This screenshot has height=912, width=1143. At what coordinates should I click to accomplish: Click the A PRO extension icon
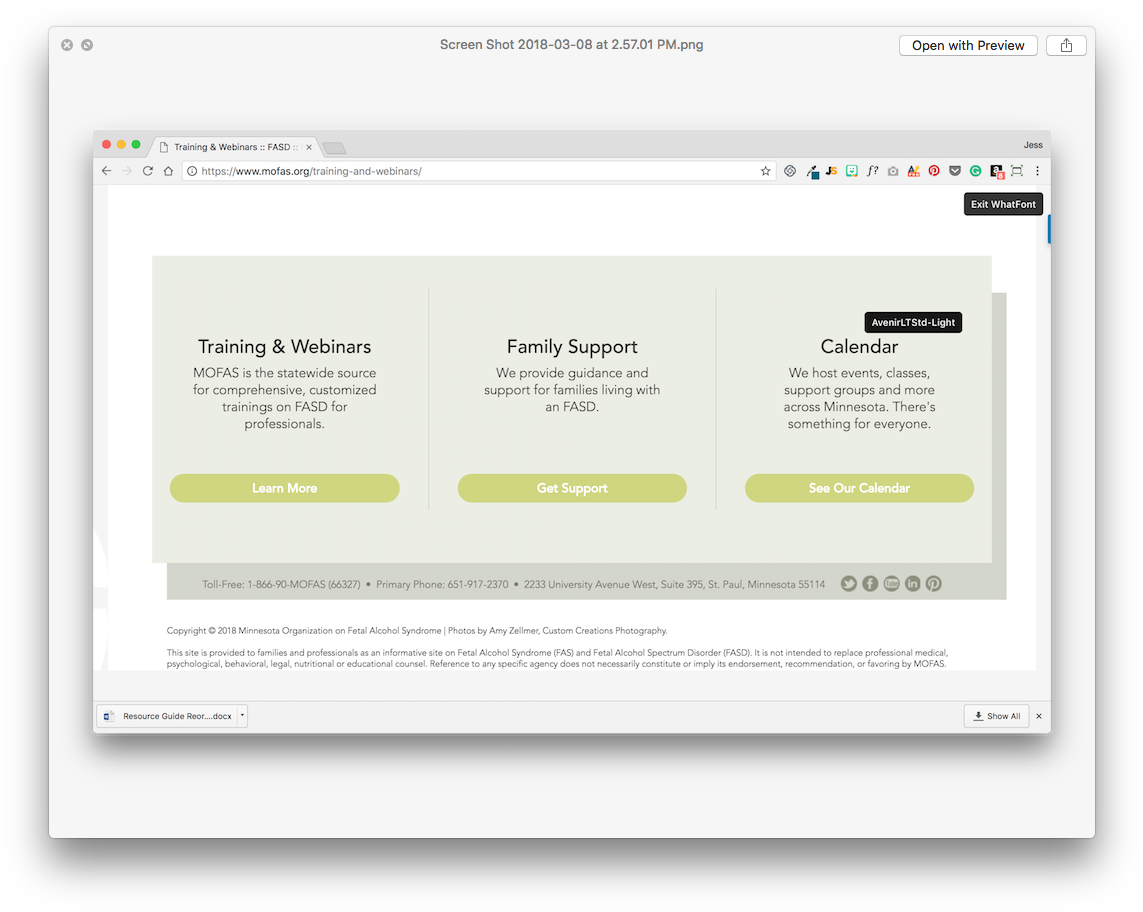point(913,171)
